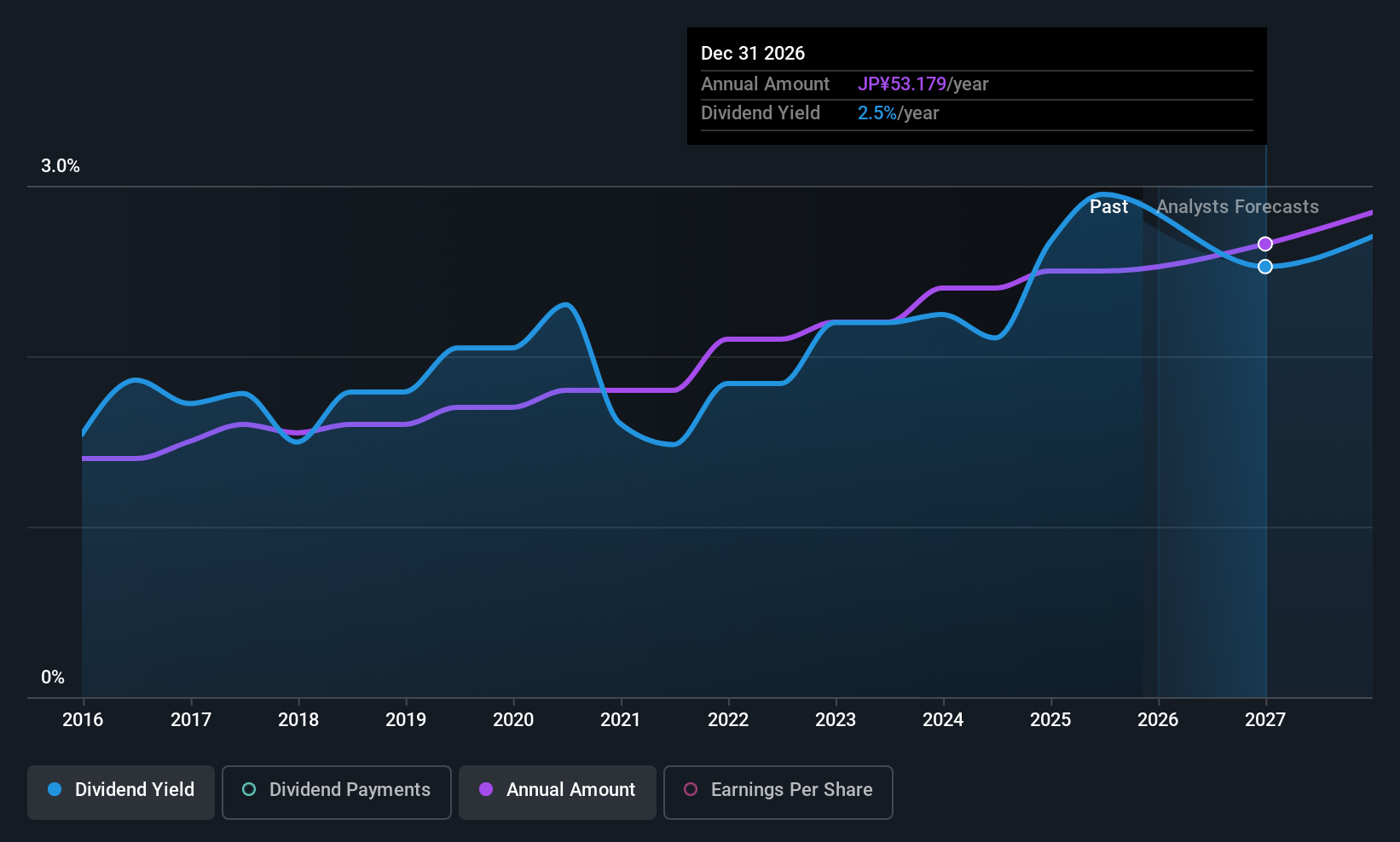Click the Annual Amount legend button
1400x842 pixels.
(557, 792)
